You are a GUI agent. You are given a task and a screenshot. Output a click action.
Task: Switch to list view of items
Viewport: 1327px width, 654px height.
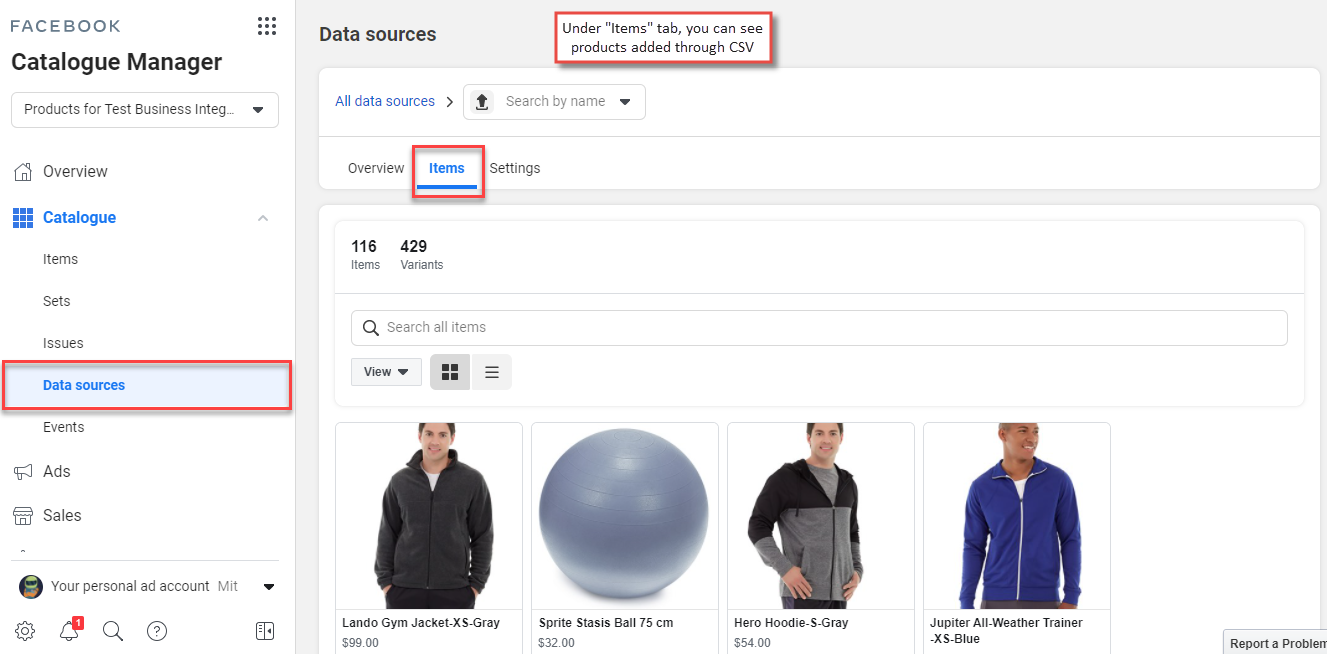(492, 372)
